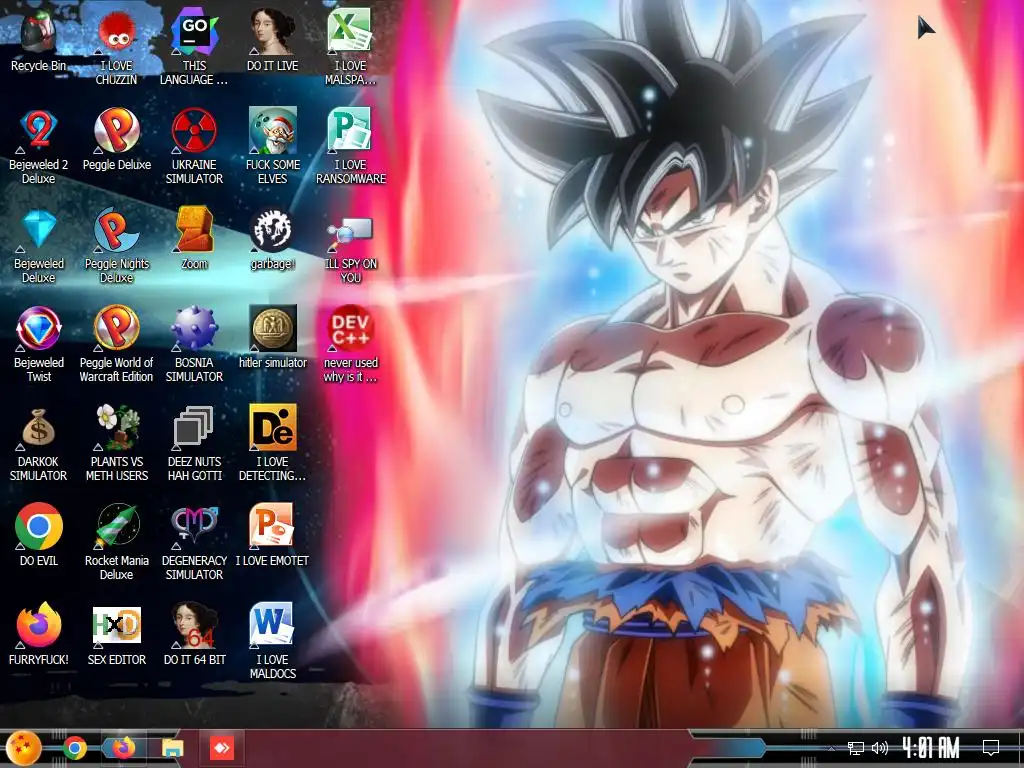
Task: Launch DARKOK SIMULATOR money bag icon
Action: click(x=39, y=428)
